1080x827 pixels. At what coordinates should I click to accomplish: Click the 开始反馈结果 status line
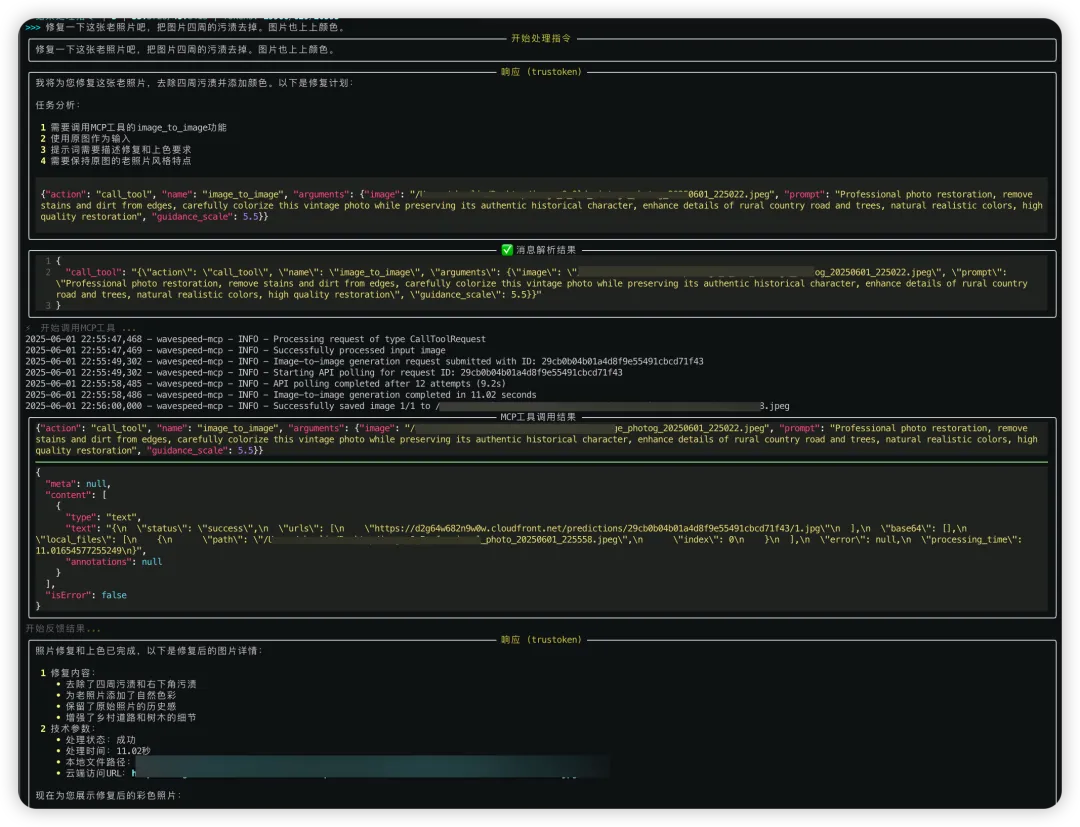pos(63,629)
